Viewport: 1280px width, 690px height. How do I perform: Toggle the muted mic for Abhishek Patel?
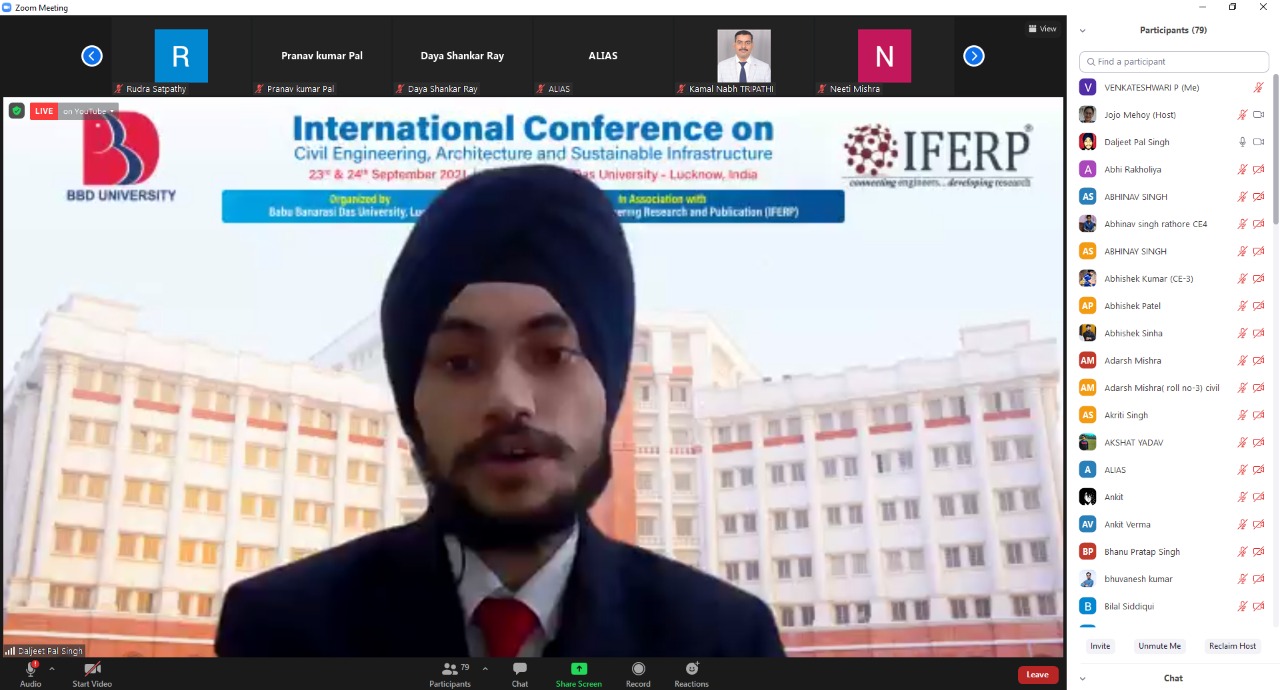pos(1242,306)
